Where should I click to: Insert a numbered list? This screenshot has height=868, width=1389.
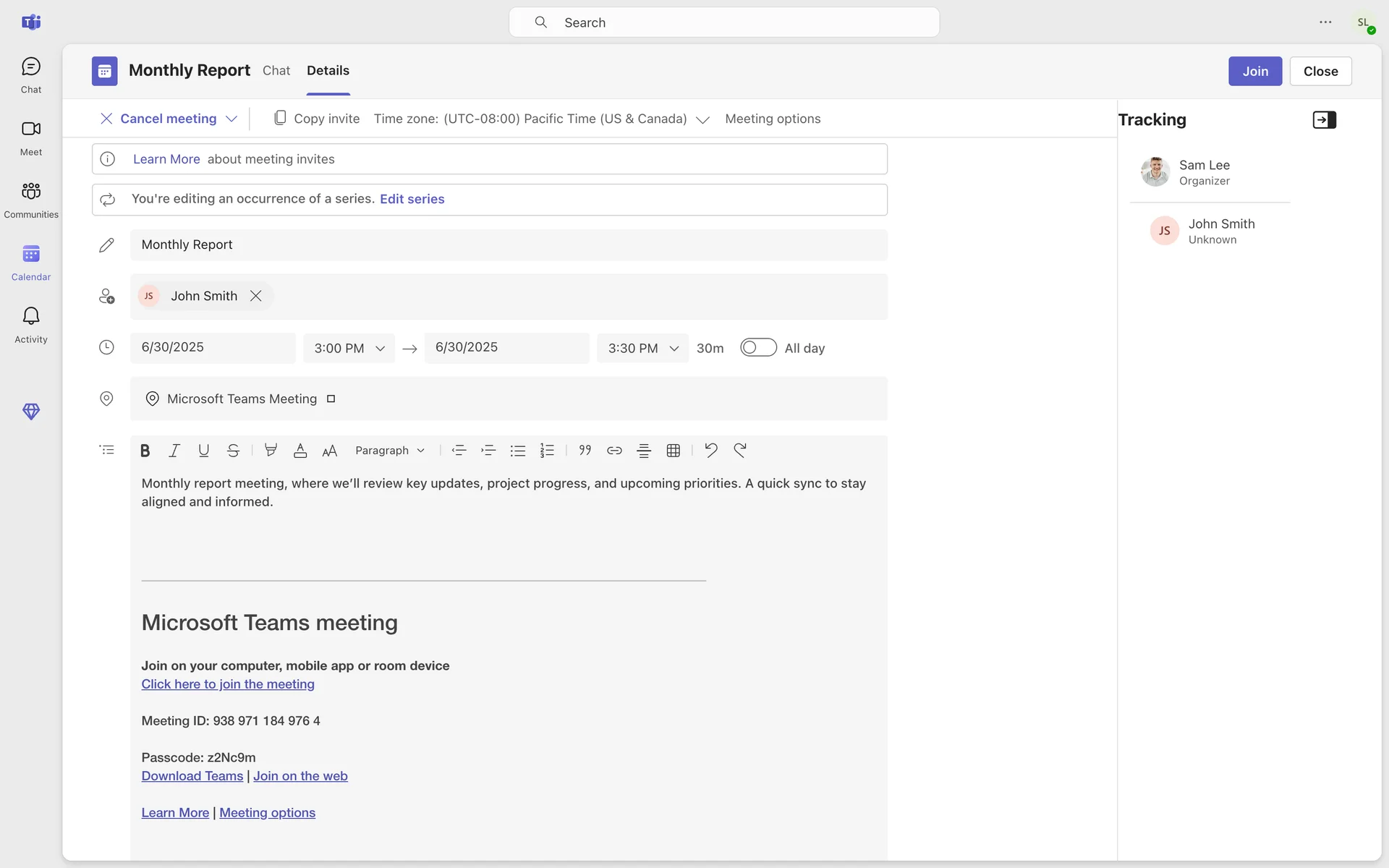[x=547, y=451]
